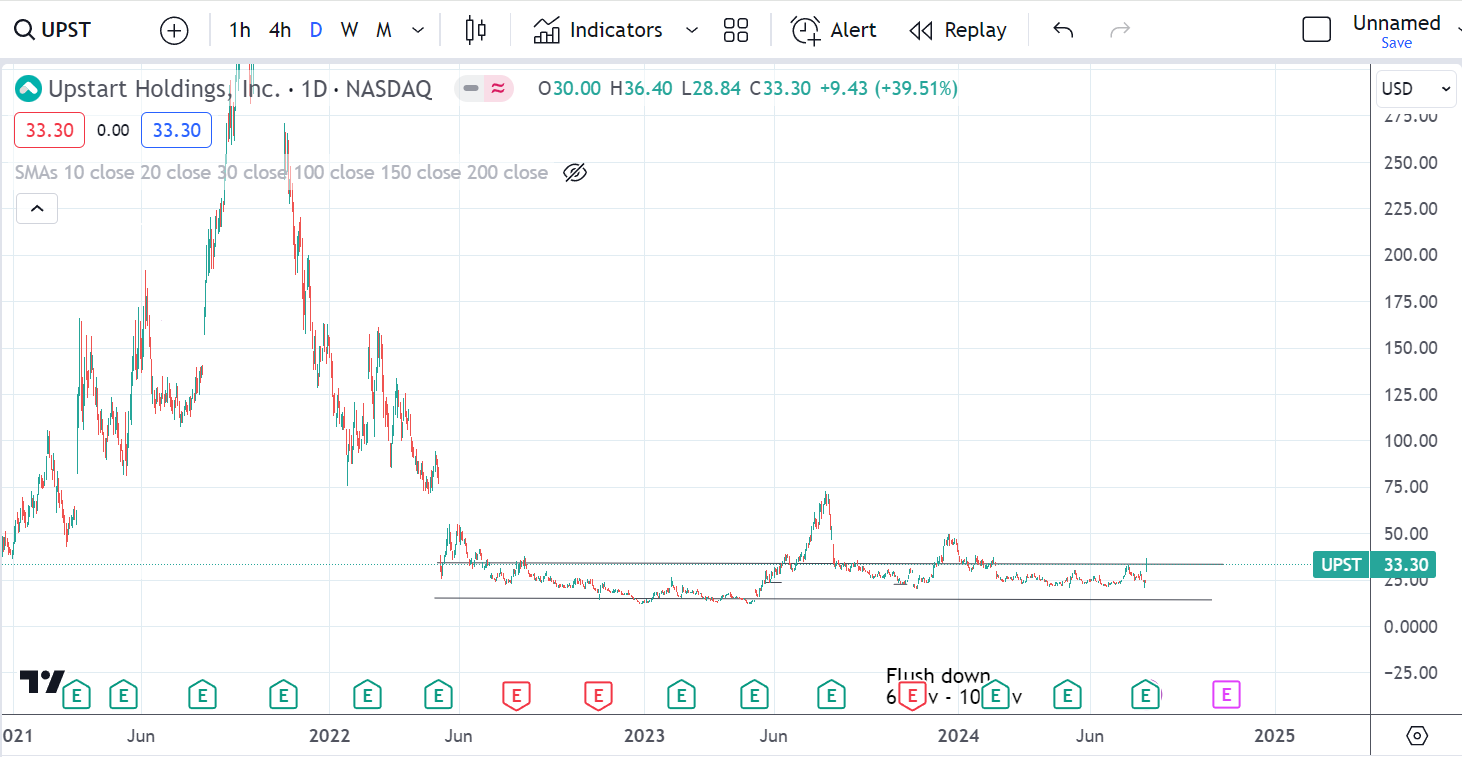
Task: Click the 0.00 spread value between prices
Action: point(113,130)
